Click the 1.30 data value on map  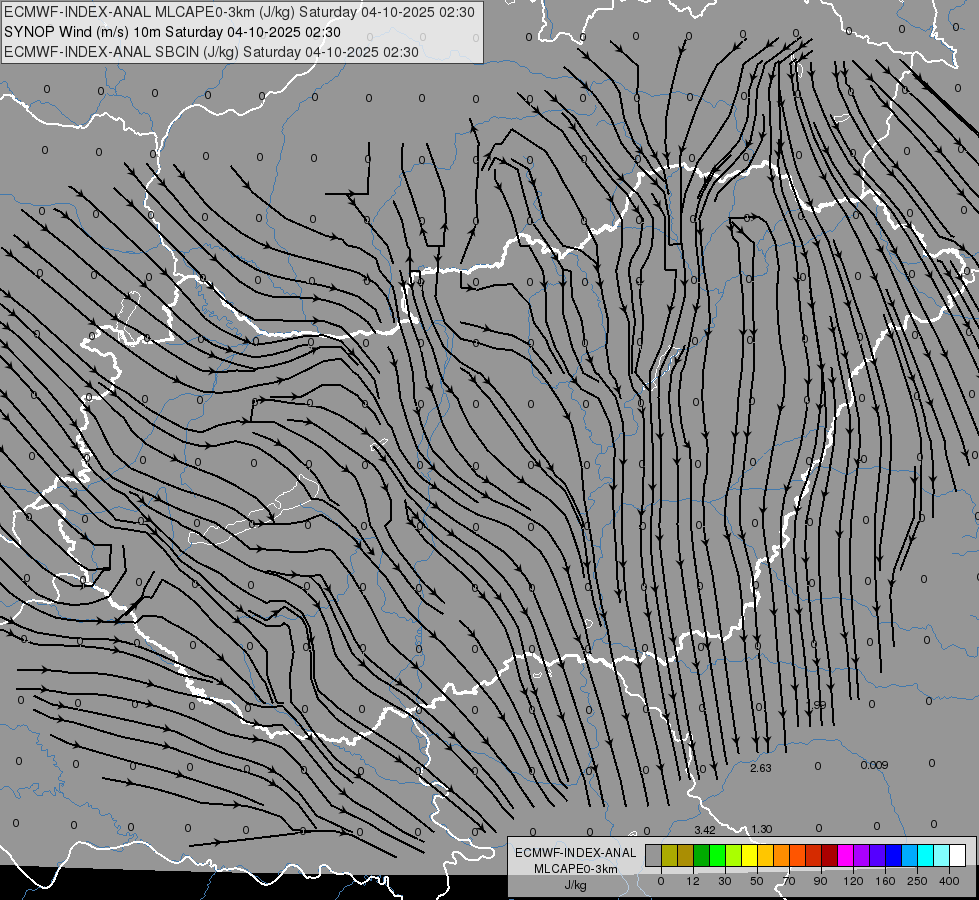click(x=761, y=829)
